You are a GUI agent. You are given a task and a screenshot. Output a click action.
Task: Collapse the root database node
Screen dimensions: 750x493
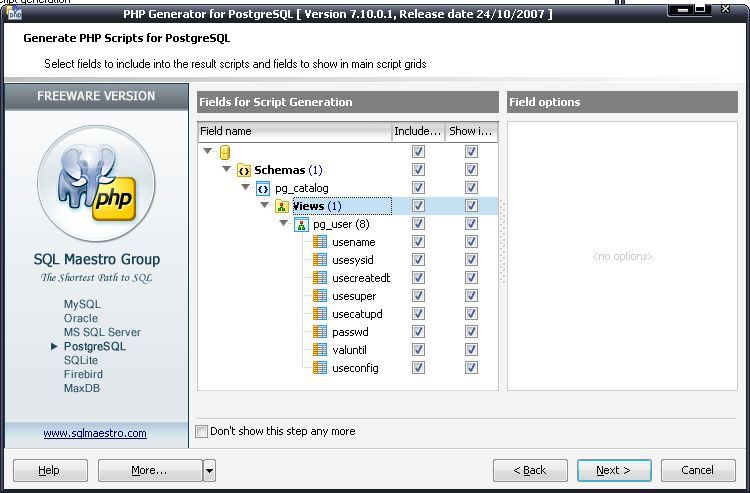(x=208, y=151)
